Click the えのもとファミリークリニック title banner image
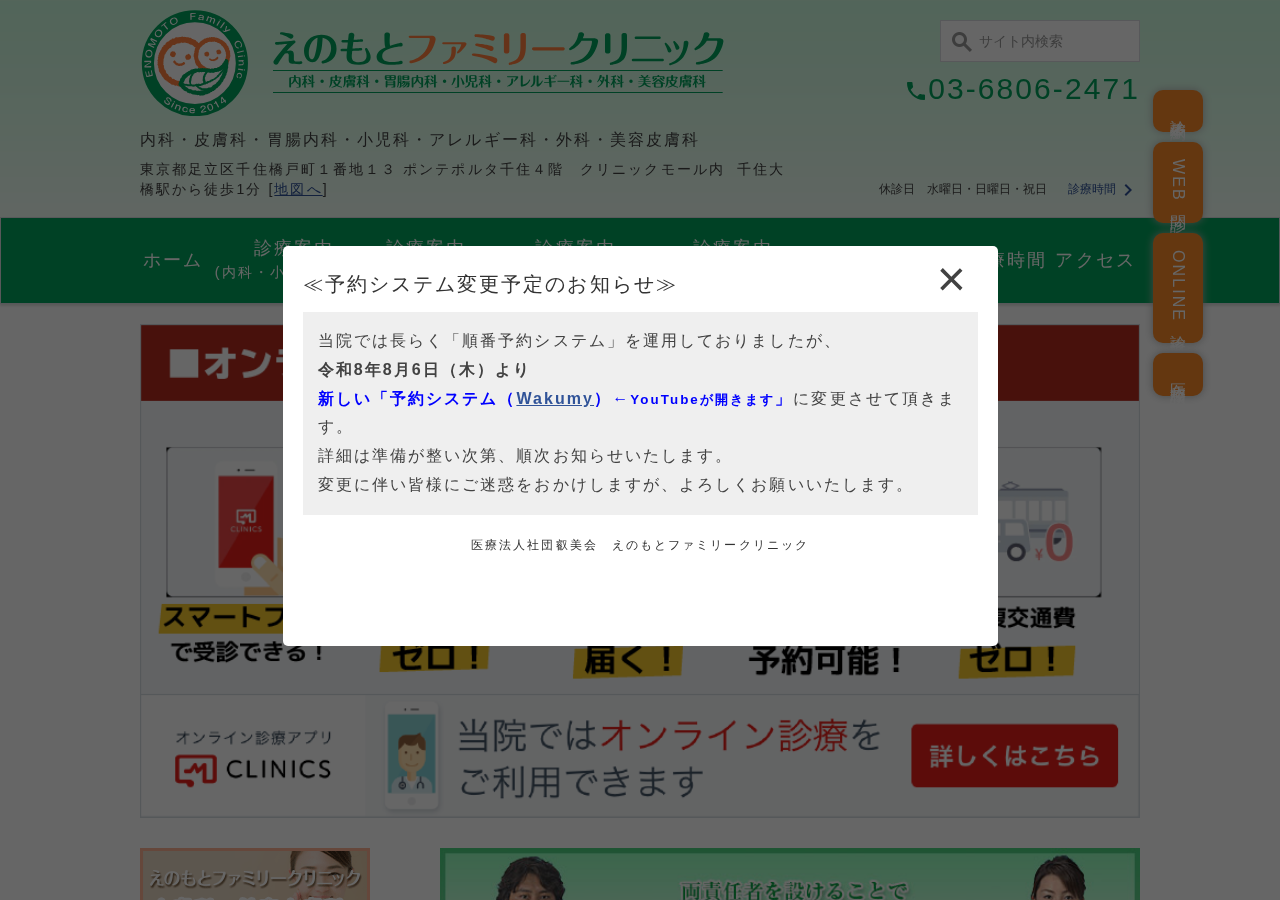This screenshot has width=1280, height=900. click(498, 62)
